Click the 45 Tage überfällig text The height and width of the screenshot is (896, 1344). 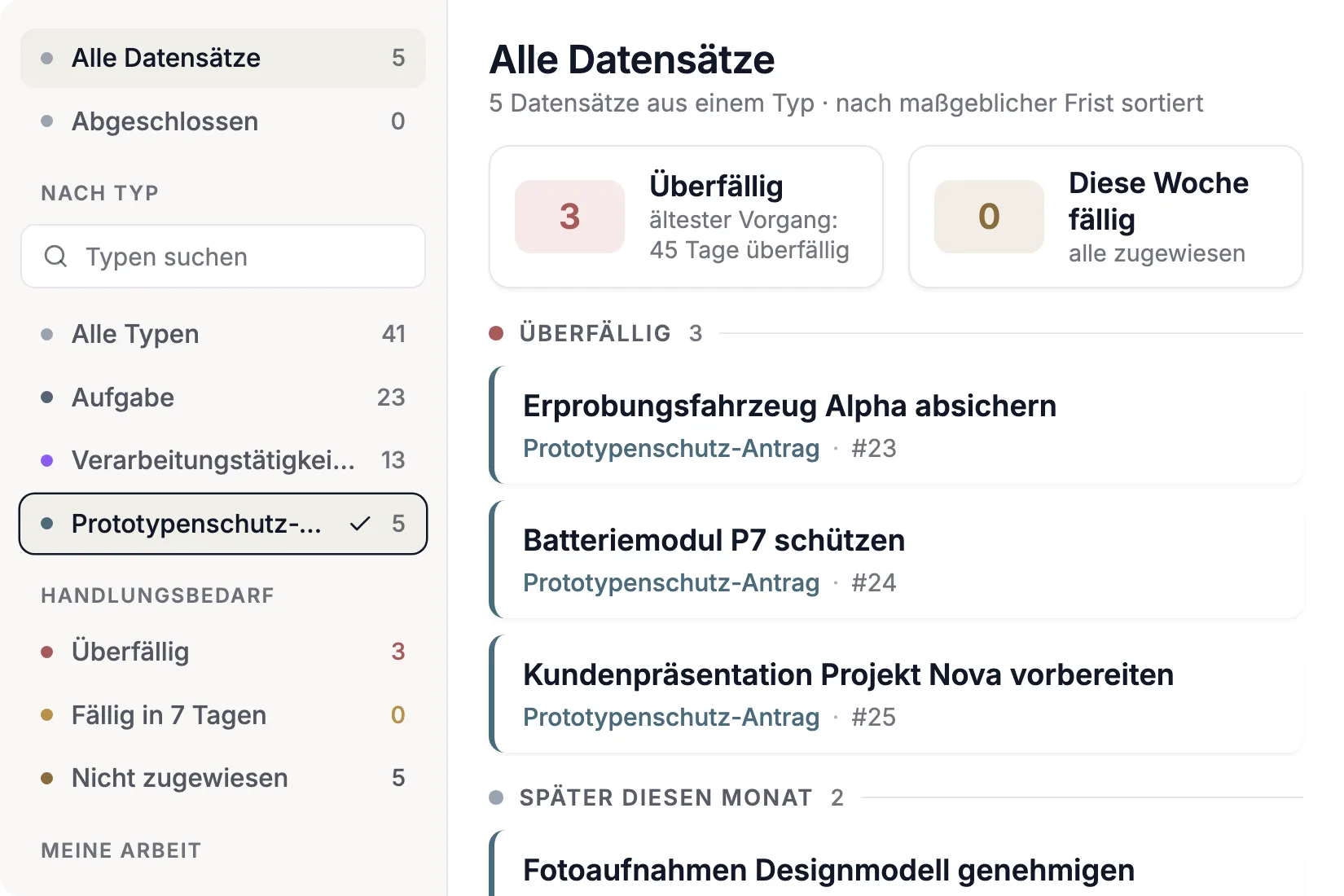[x=749, y=250]
